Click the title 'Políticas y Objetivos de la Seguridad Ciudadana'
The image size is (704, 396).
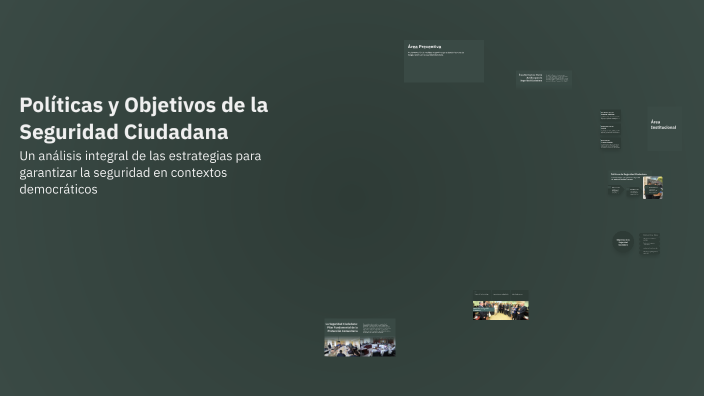pos(144,119)
